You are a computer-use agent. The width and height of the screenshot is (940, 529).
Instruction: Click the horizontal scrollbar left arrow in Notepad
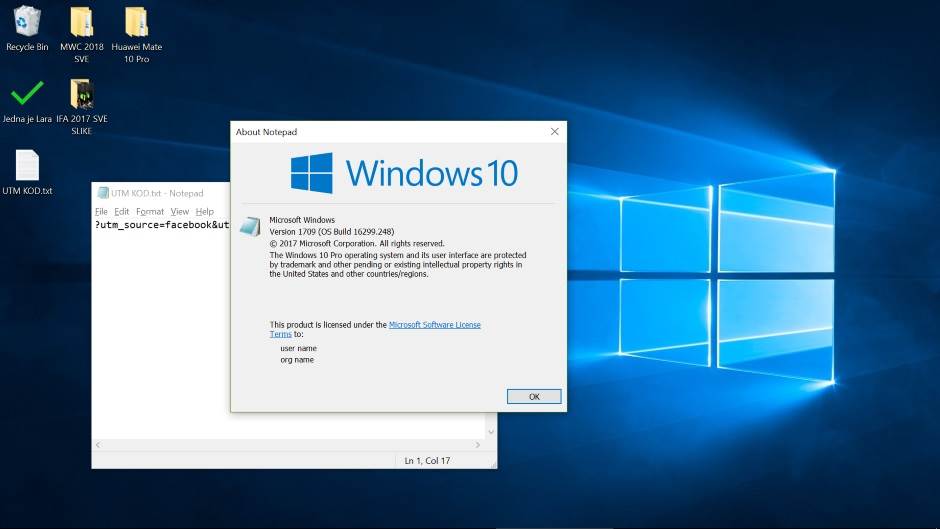click(x=97, y=444)
